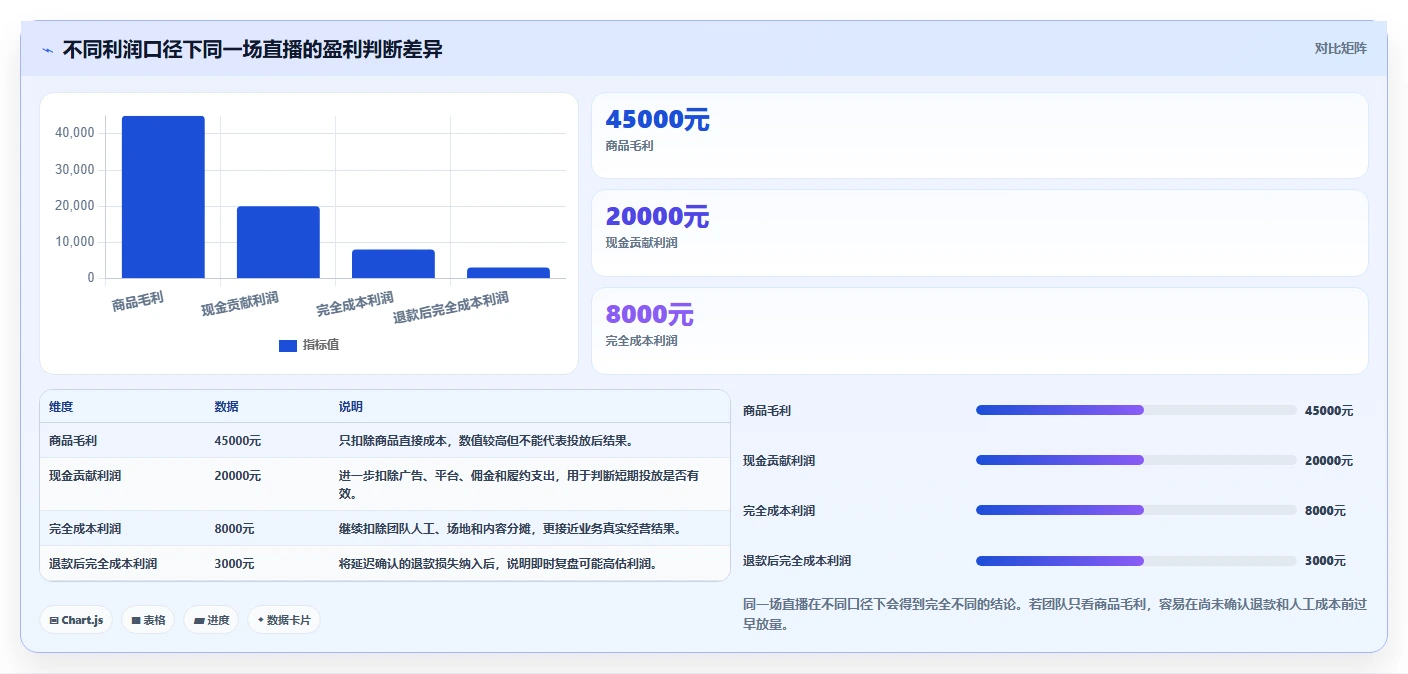Click the 现金贡献利润 progress bar
Screen dimensions: 1408x674
tap(1136, 460)
